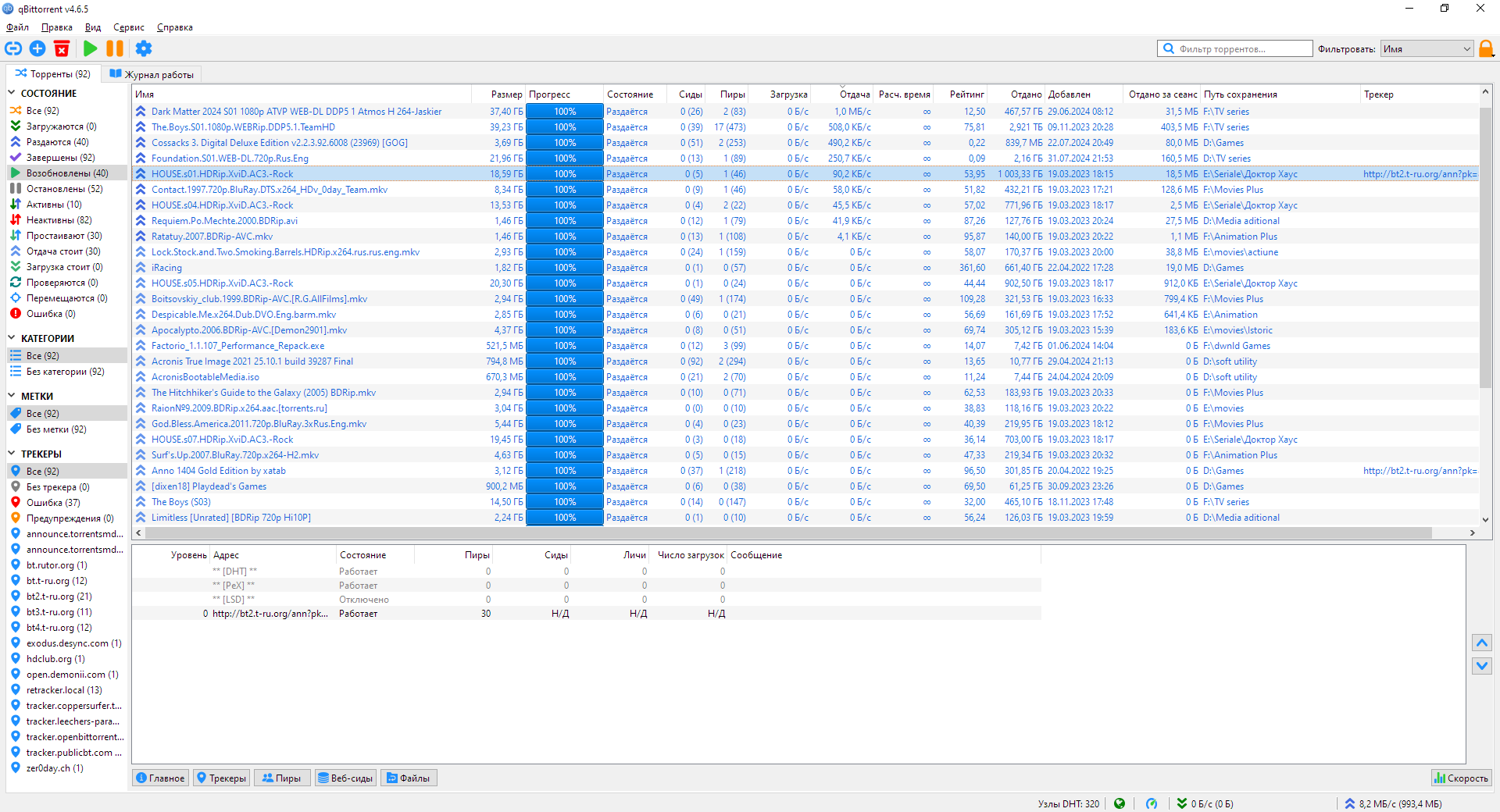Open the Вид menu

point(93,27)
